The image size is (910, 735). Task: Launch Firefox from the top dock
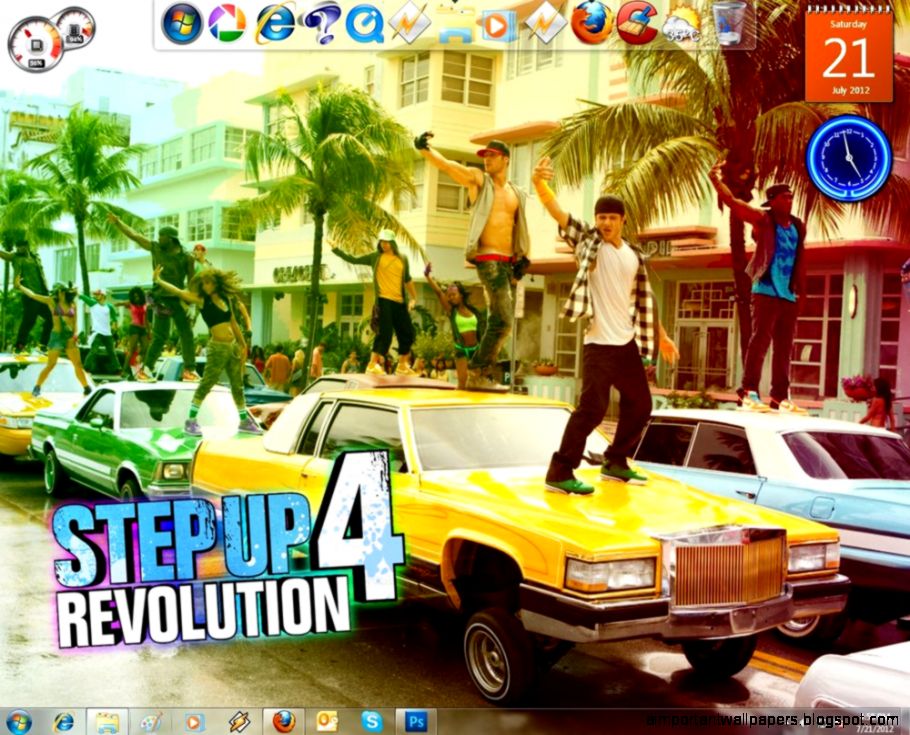[588, 22]
